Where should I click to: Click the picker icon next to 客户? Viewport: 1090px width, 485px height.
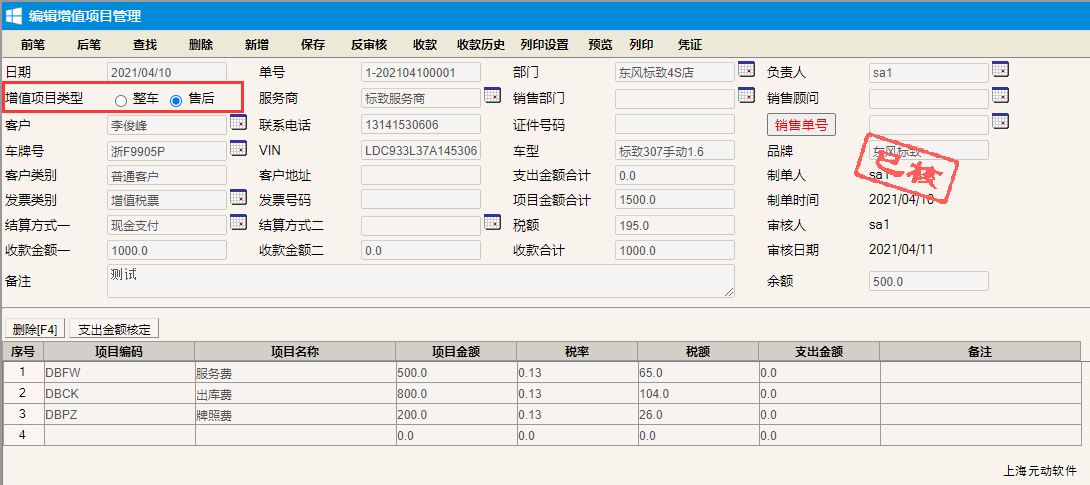[x=238, y=123]
